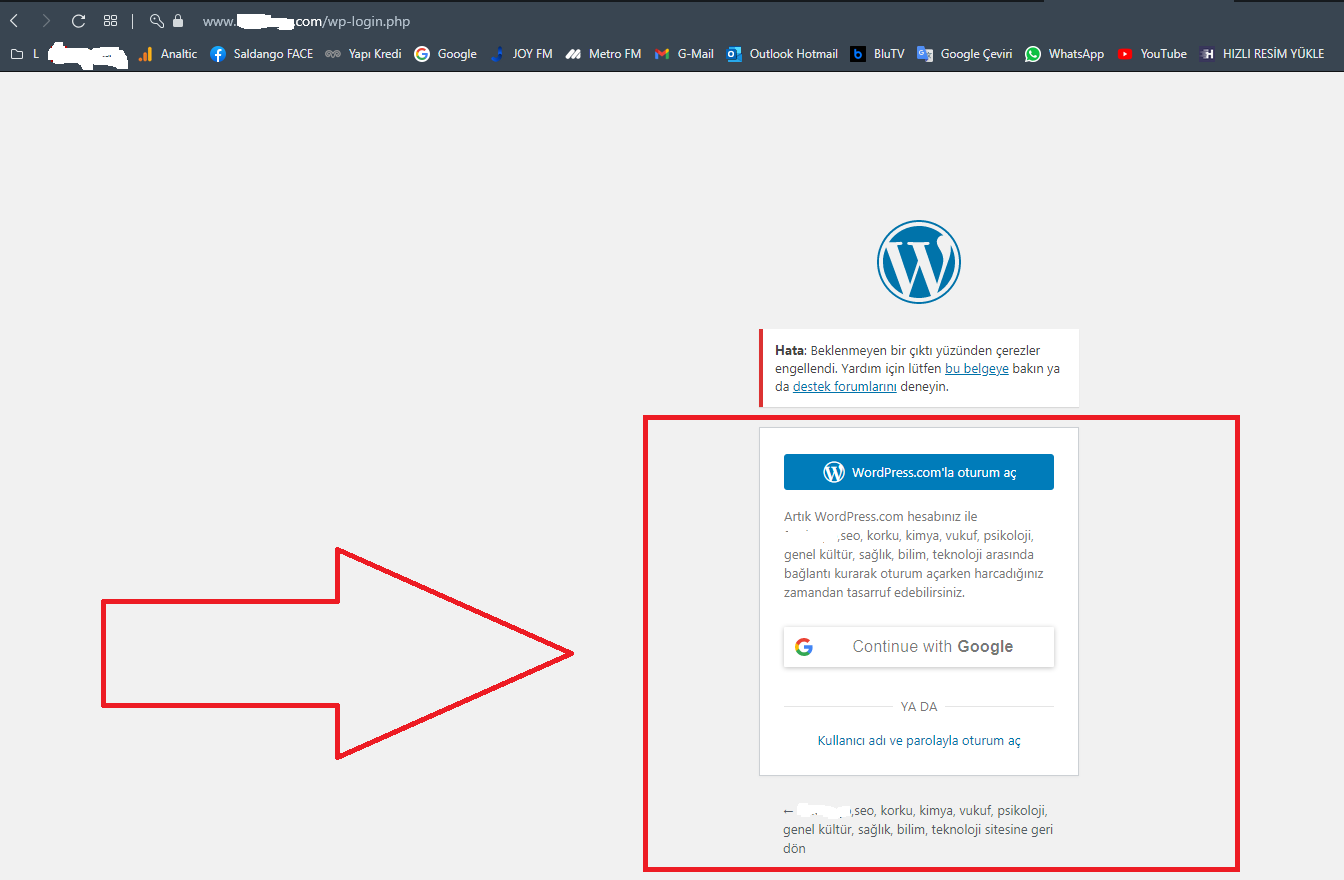Open the Google Çeviri bookmark

[965, 54]
